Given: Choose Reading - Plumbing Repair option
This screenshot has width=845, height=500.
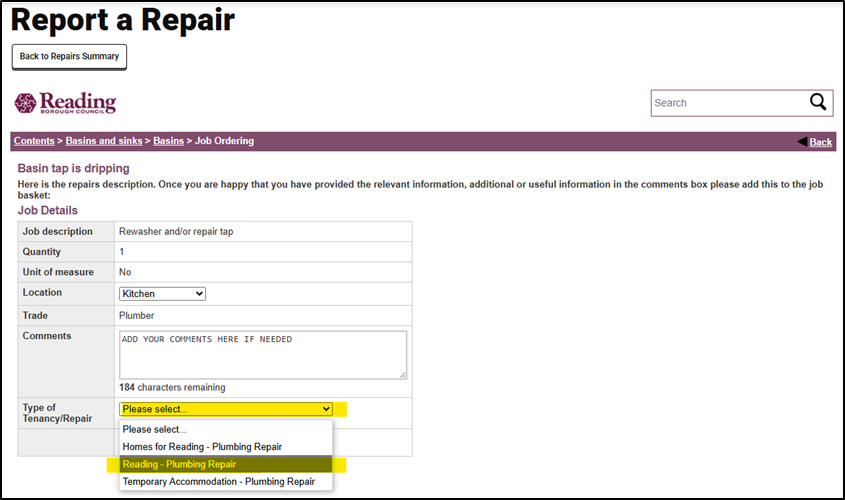Looking at the screenshot, I should click(x=226, y=464).
